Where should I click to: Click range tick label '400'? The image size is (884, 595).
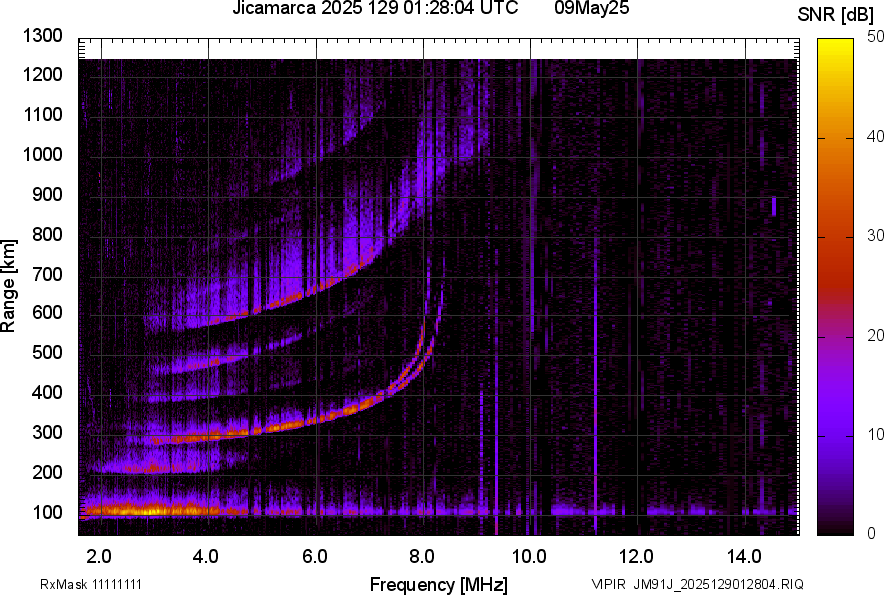tap(47, 393)
